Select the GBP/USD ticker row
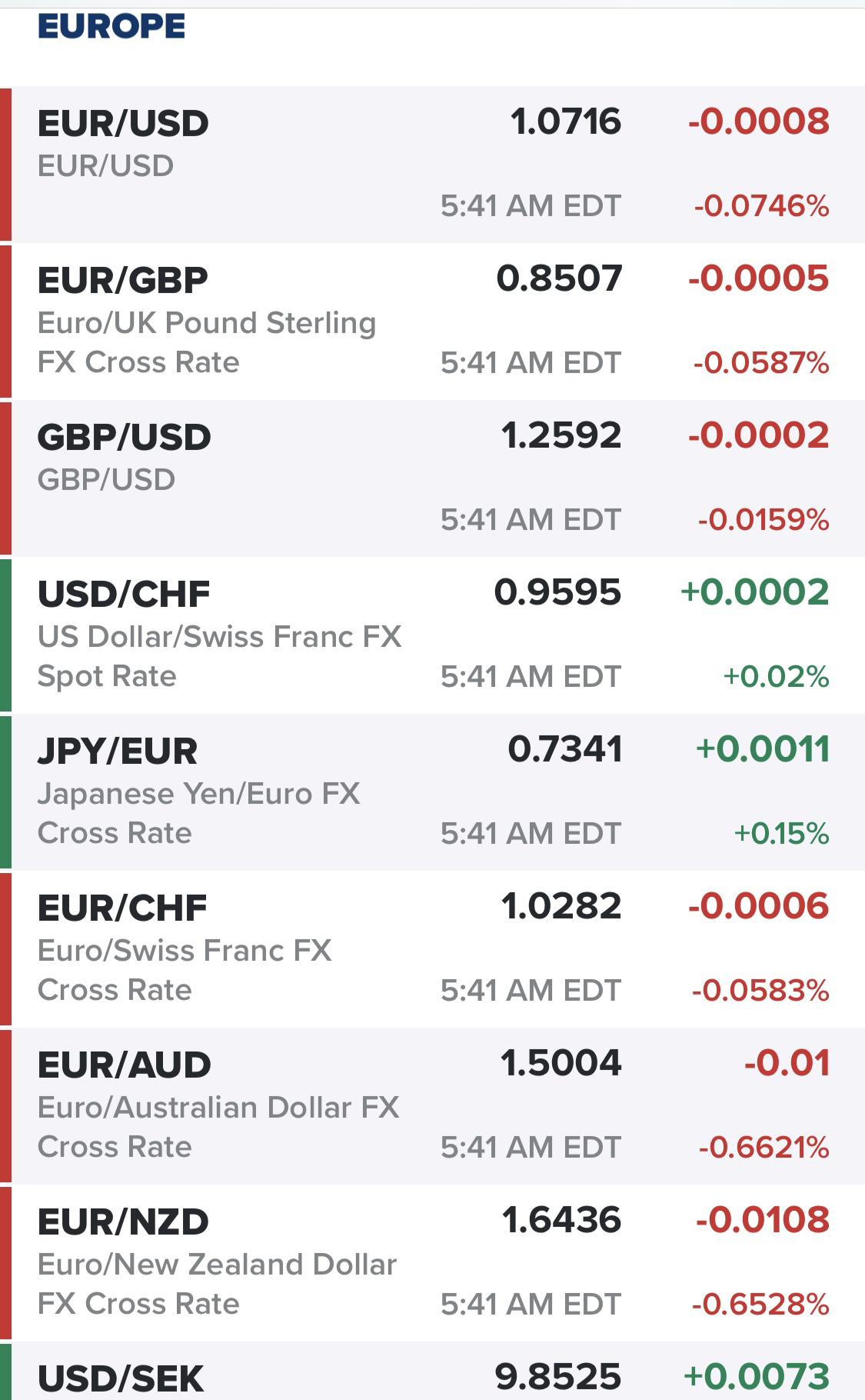This screenshot has height=1400, width=865. 432,478
